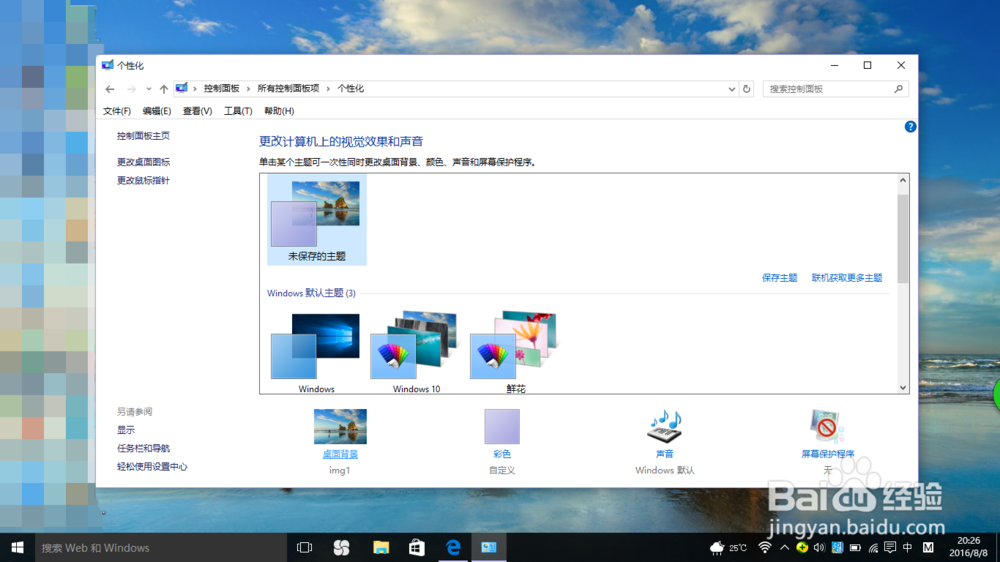Open the 文件(F) menu
This screenshot has height=562, width=1000.
[x=117, y=111]
